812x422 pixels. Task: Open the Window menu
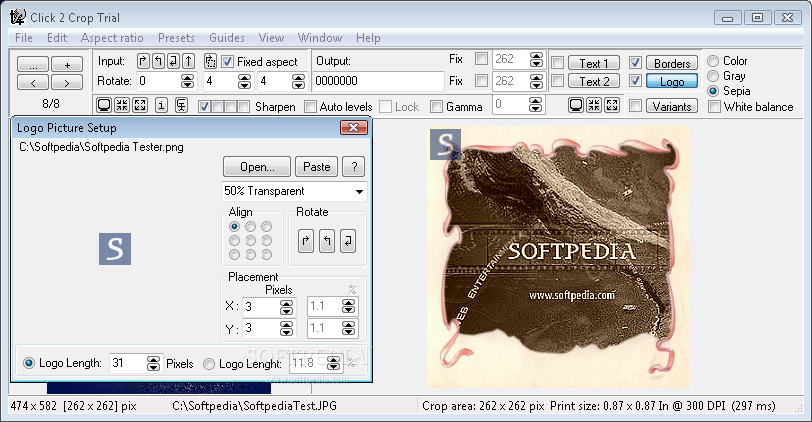[320, 38]
